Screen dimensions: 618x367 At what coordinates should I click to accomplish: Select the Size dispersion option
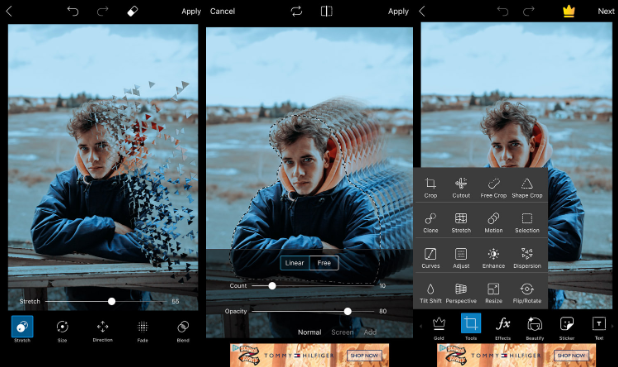tap(62, 330)
